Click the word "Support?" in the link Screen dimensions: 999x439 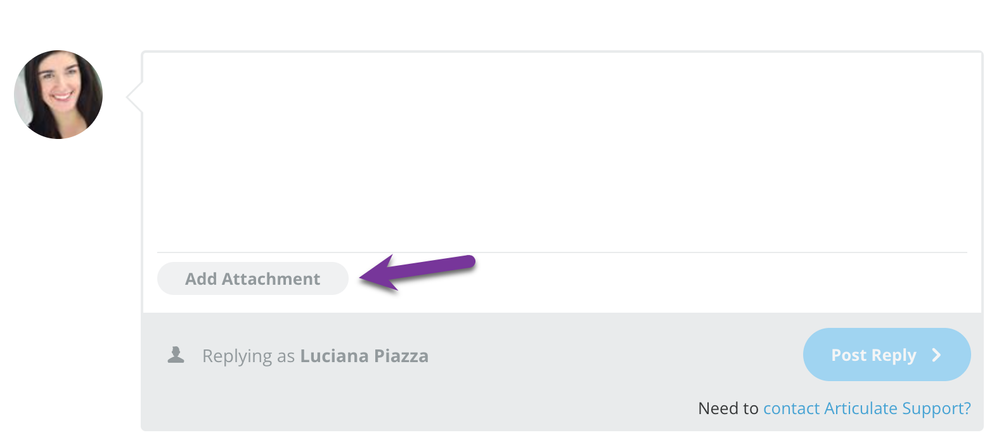939,408
